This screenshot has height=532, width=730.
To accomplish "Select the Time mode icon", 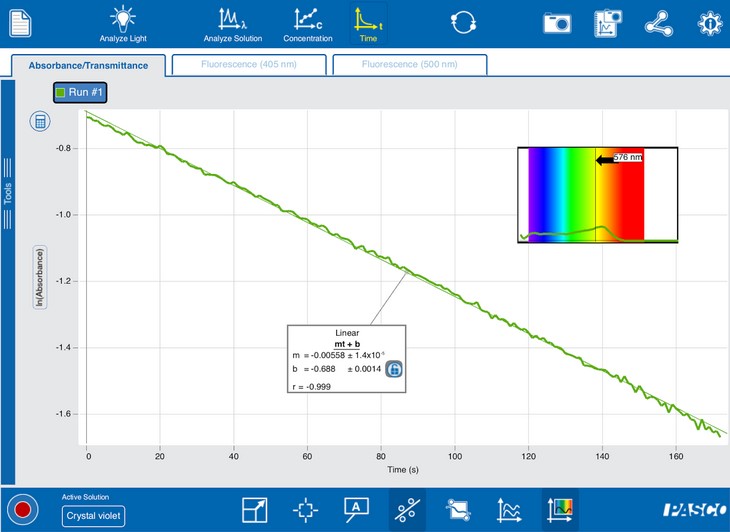I will click(x=368, y=24).
